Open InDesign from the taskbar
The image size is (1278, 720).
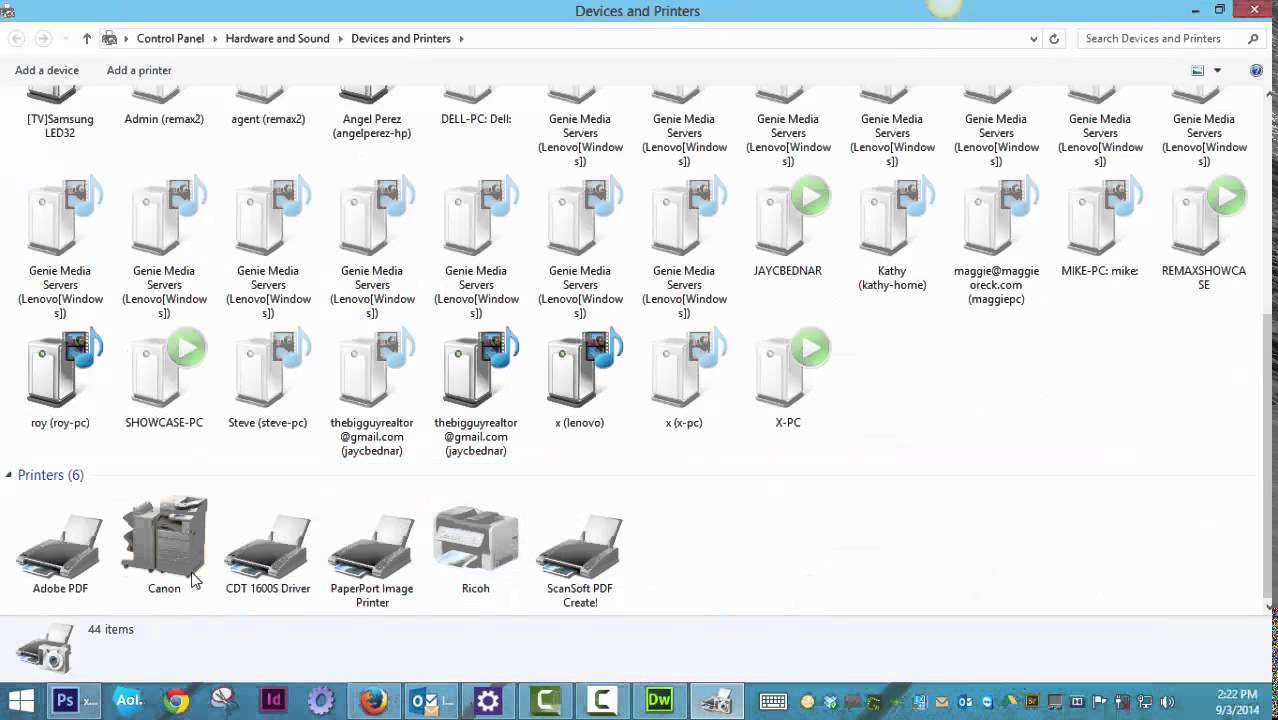(x=273, y=701)
